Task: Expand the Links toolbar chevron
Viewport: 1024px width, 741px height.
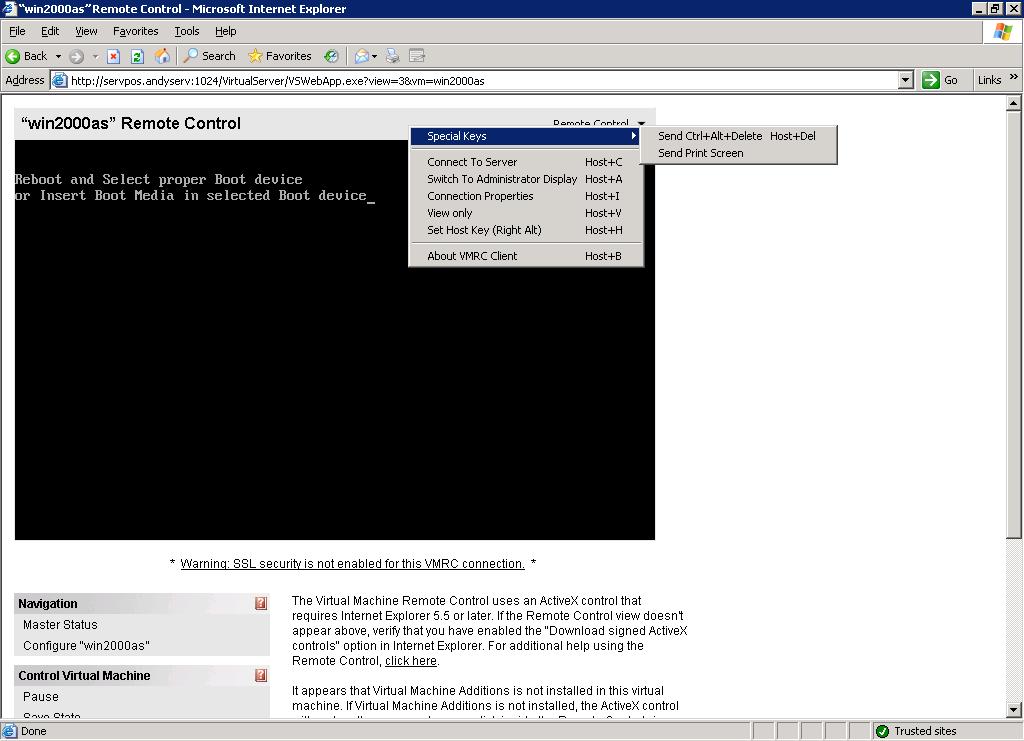Action: point(1014,78)
